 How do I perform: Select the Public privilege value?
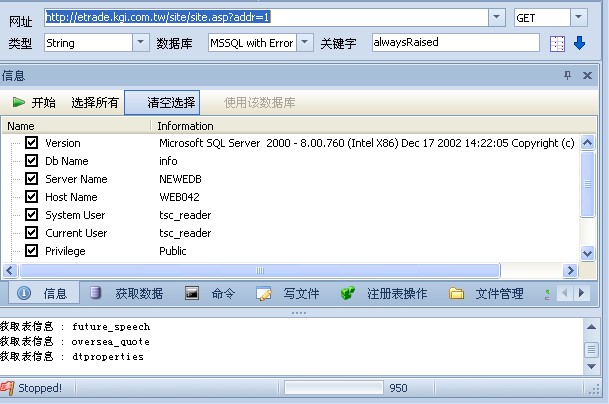pos(172,251)
